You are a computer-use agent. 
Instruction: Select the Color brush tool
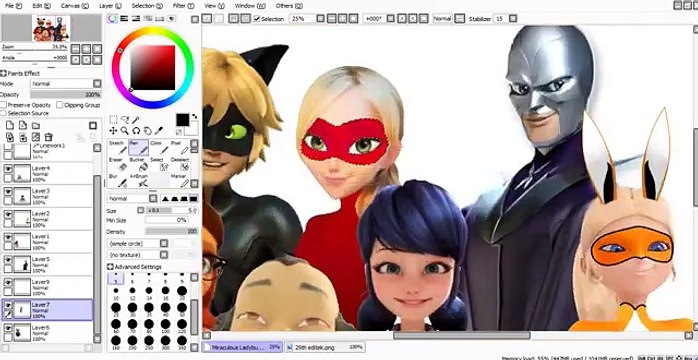(x=159, y=147)
